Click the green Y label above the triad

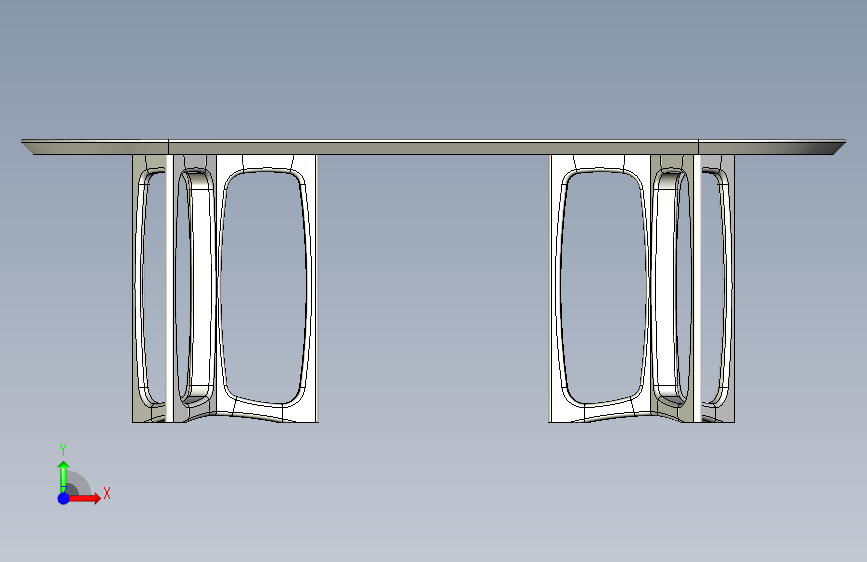click(x=63, y=450)
